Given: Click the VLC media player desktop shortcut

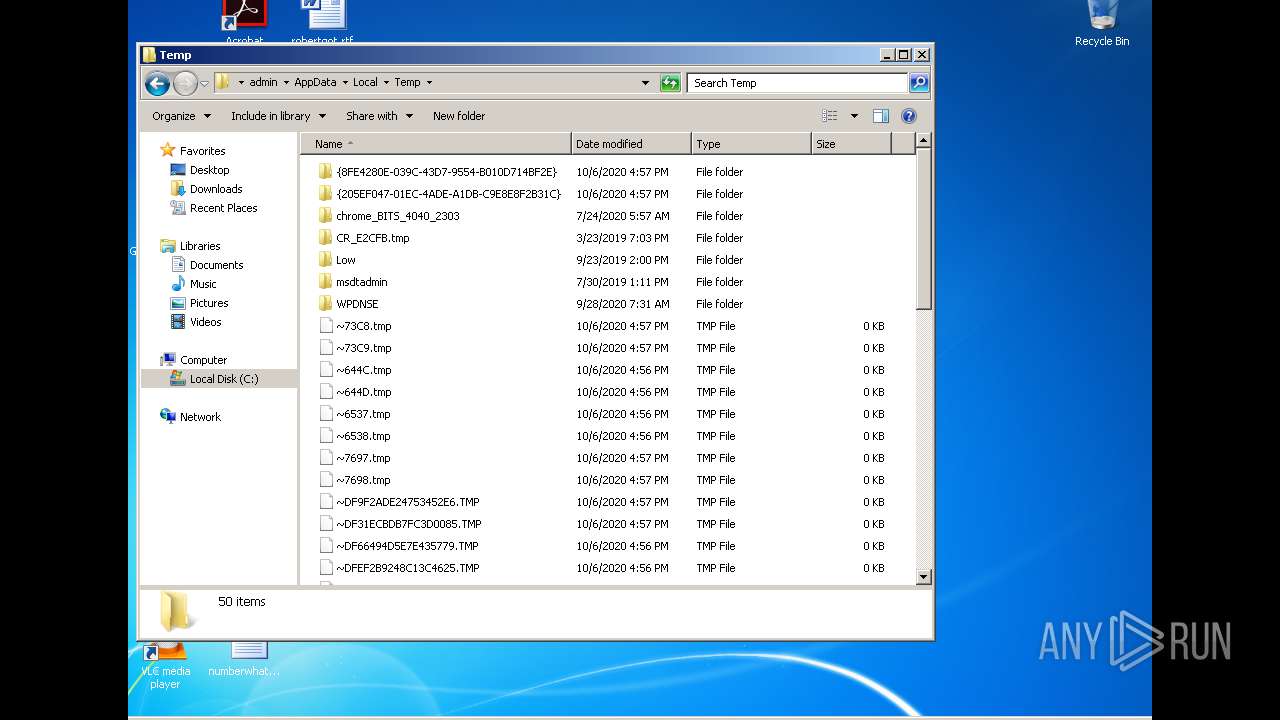Looking at the screenshot, I should (x=165, y=666).
